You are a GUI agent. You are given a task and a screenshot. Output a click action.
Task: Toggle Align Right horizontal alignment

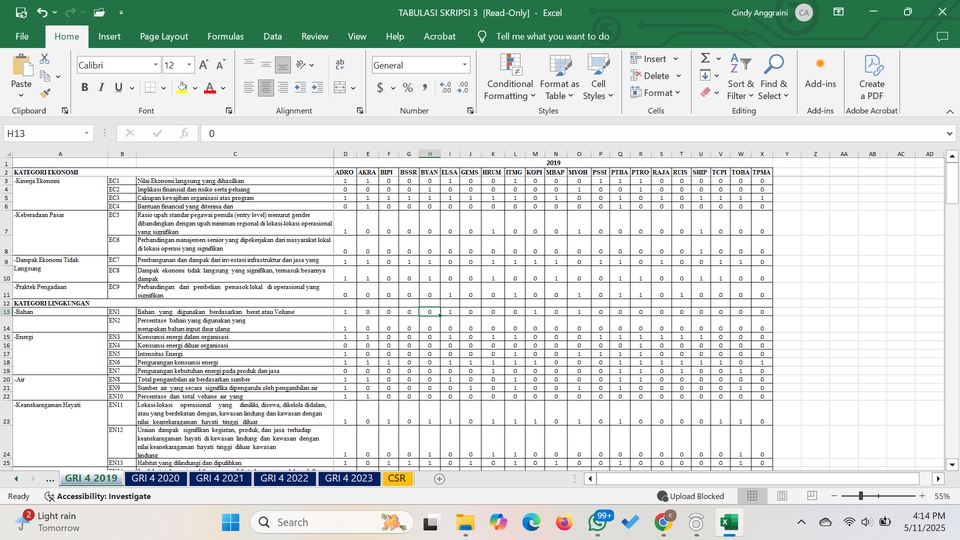click(x=283, y=88)
